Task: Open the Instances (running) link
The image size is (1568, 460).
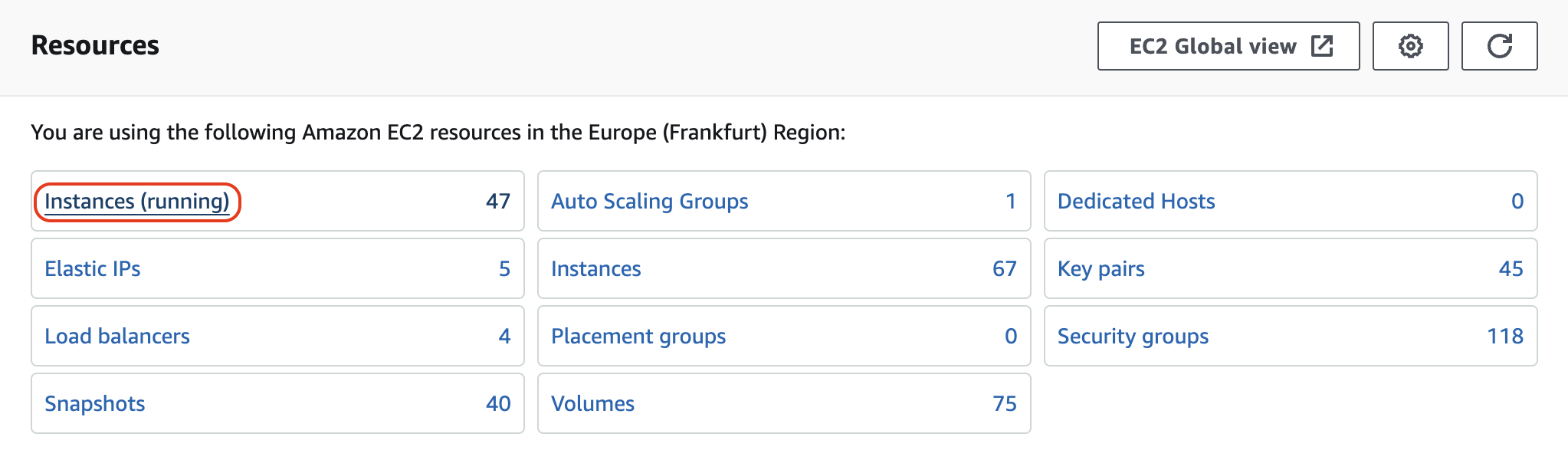Action: [137, 202]
